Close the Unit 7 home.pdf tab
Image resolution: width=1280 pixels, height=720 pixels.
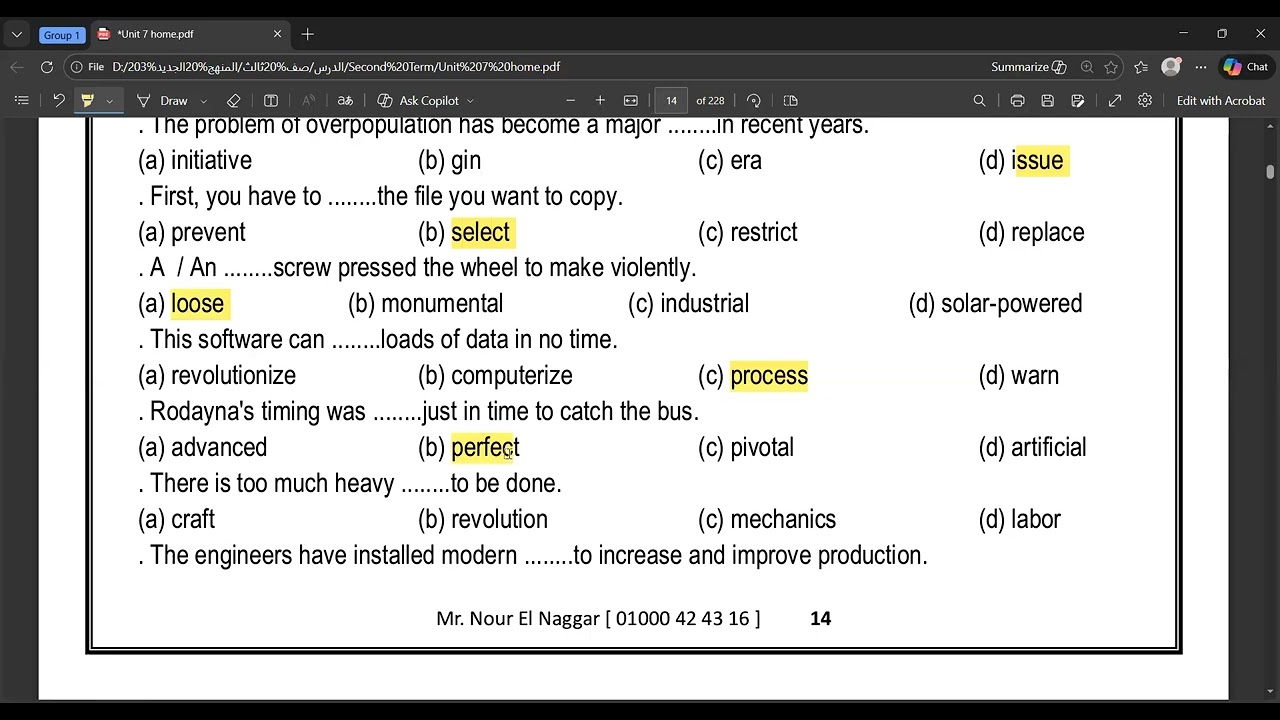(278, 34)
